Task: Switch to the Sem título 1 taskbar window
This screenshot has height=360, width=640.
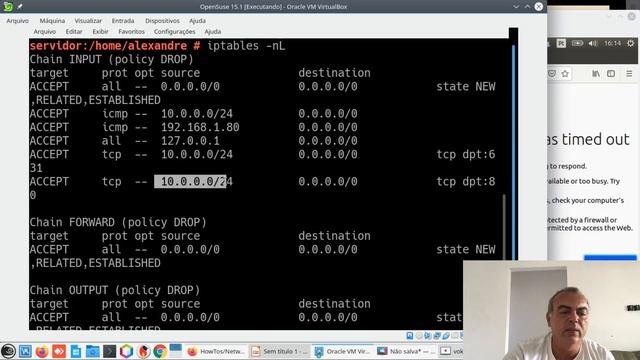Action: (x=279, y=351)
